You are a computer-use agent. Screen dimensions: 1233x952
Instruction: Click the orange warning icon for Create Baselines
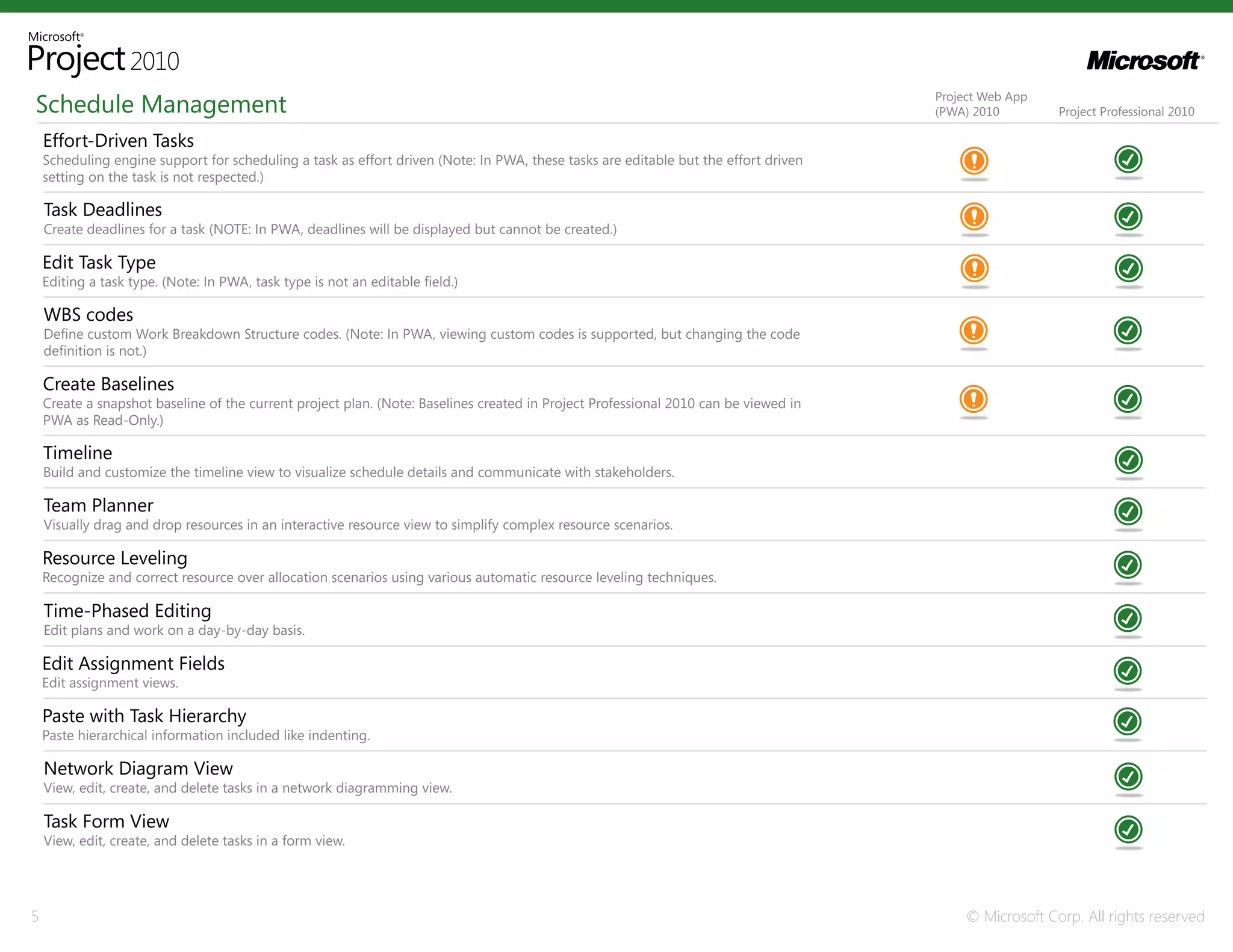coord(974,399)
